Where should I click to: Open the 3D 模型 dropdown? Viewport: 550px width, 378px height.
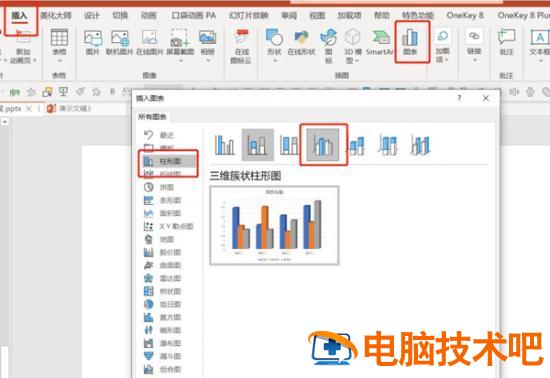(x=357, y=61)
